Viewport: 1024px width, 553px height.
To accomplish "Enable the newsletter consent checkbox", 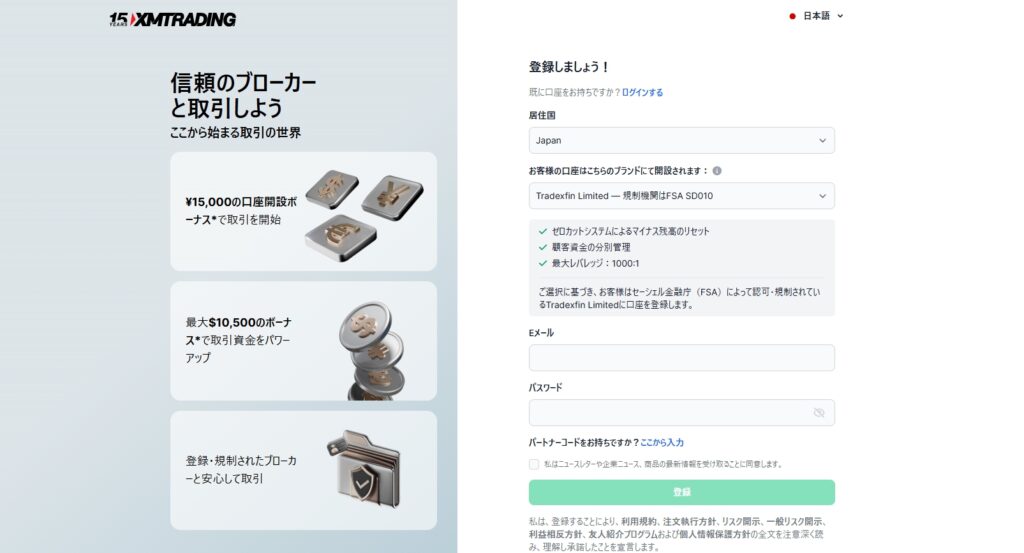I will pos(534,464).
